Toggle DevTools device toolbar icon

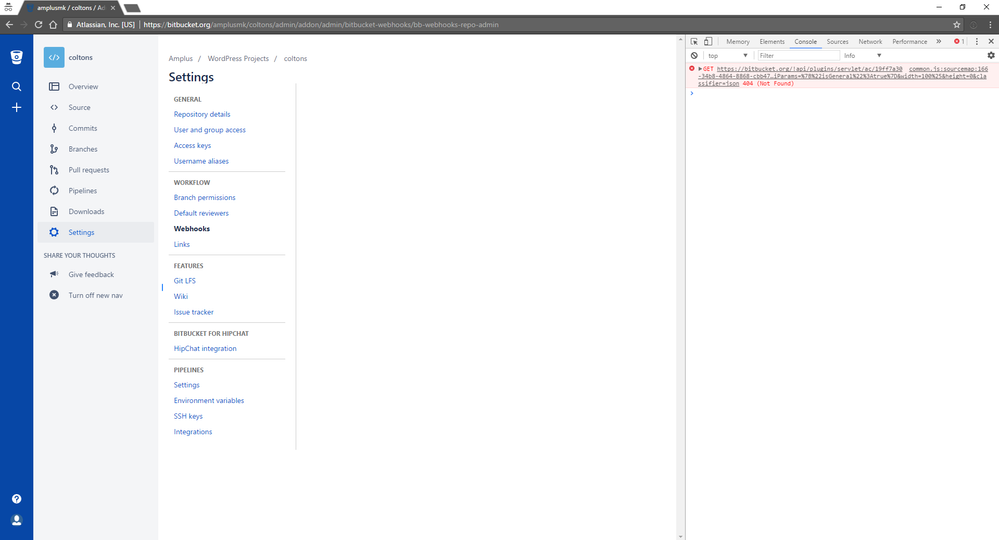708,41
